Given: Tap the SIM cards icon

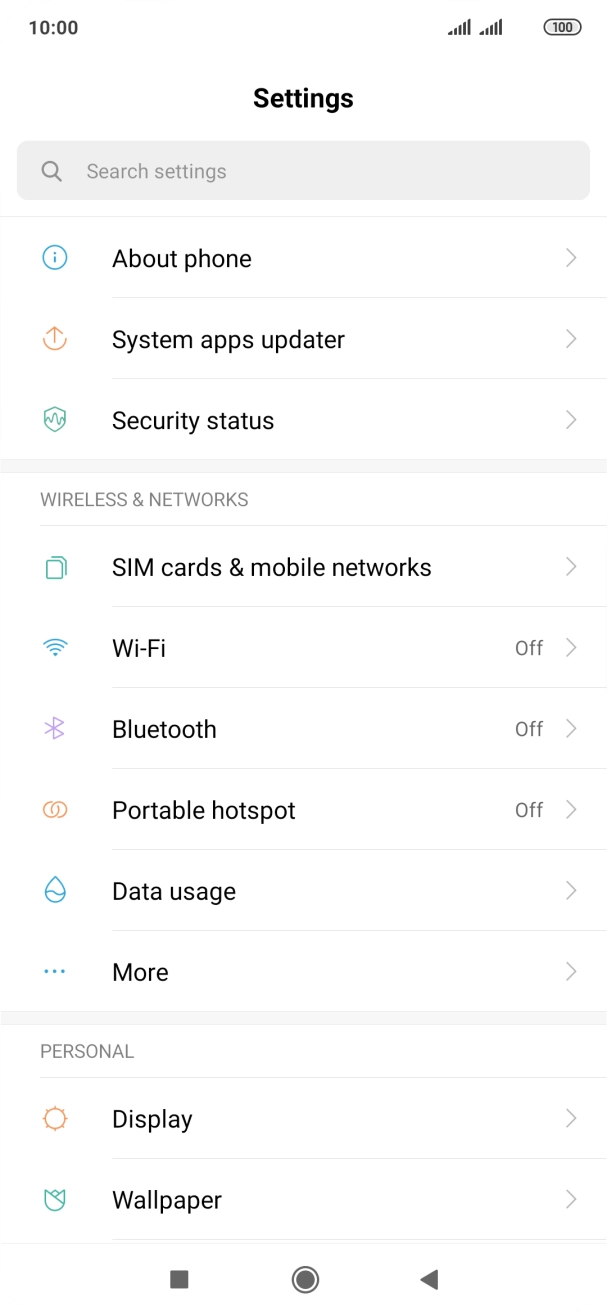Looking at the screenshot, I should [55, 567].
